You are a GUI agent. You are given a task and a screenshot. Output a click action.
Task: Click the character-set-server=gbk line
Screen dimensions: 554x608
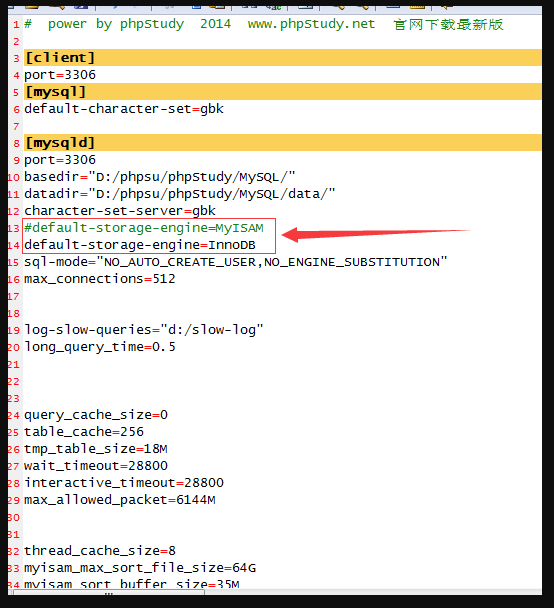(120, 211)
